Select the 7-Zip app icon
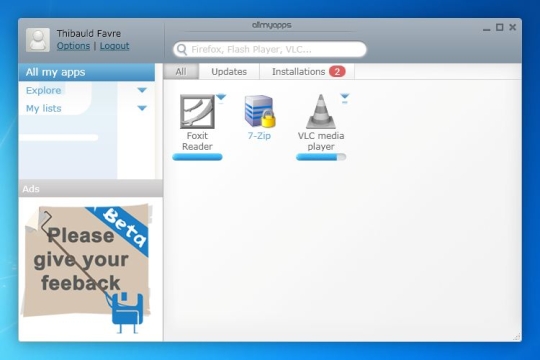The width and height of the screenshot is (540, 360). tap(260, 111)
